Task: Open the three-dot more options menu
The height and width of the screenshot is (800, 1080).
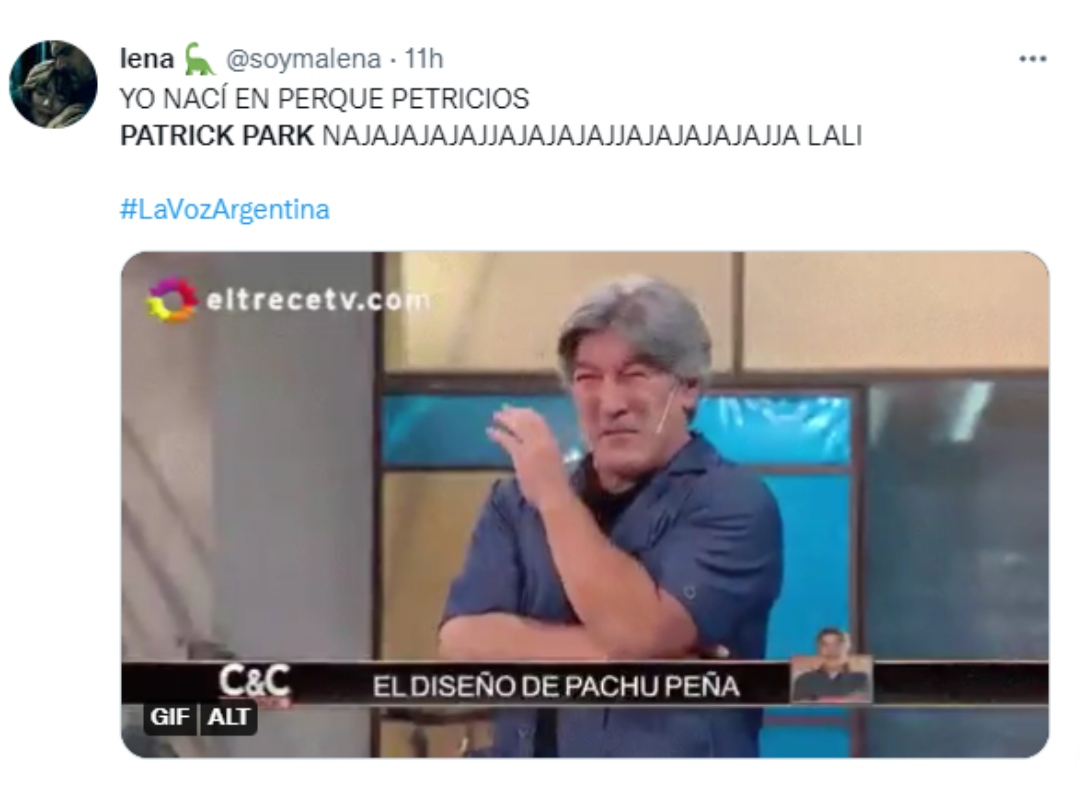Action: click(x=1032, y=59)
